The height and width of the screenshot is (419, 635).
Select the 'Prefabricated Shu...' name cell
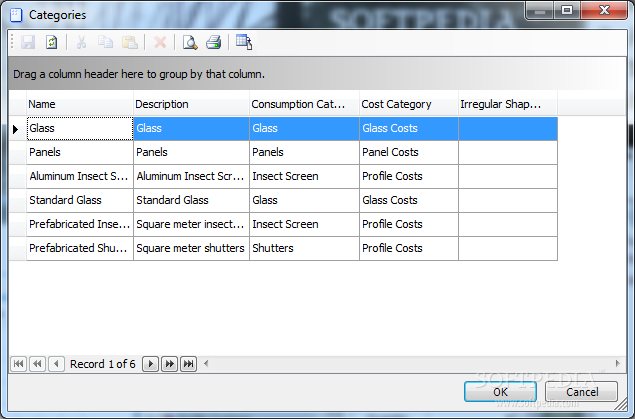[80, 248]
